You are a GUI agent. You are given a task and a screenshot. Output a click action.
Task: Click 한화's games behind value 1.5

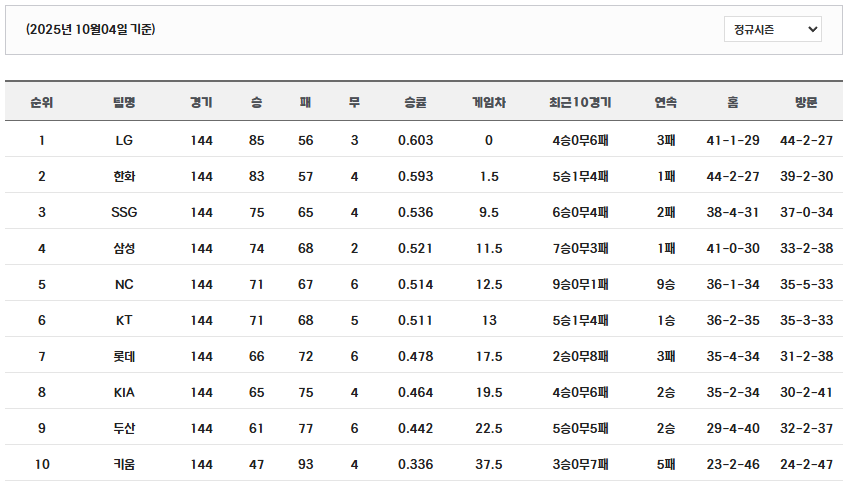[488, 177]
